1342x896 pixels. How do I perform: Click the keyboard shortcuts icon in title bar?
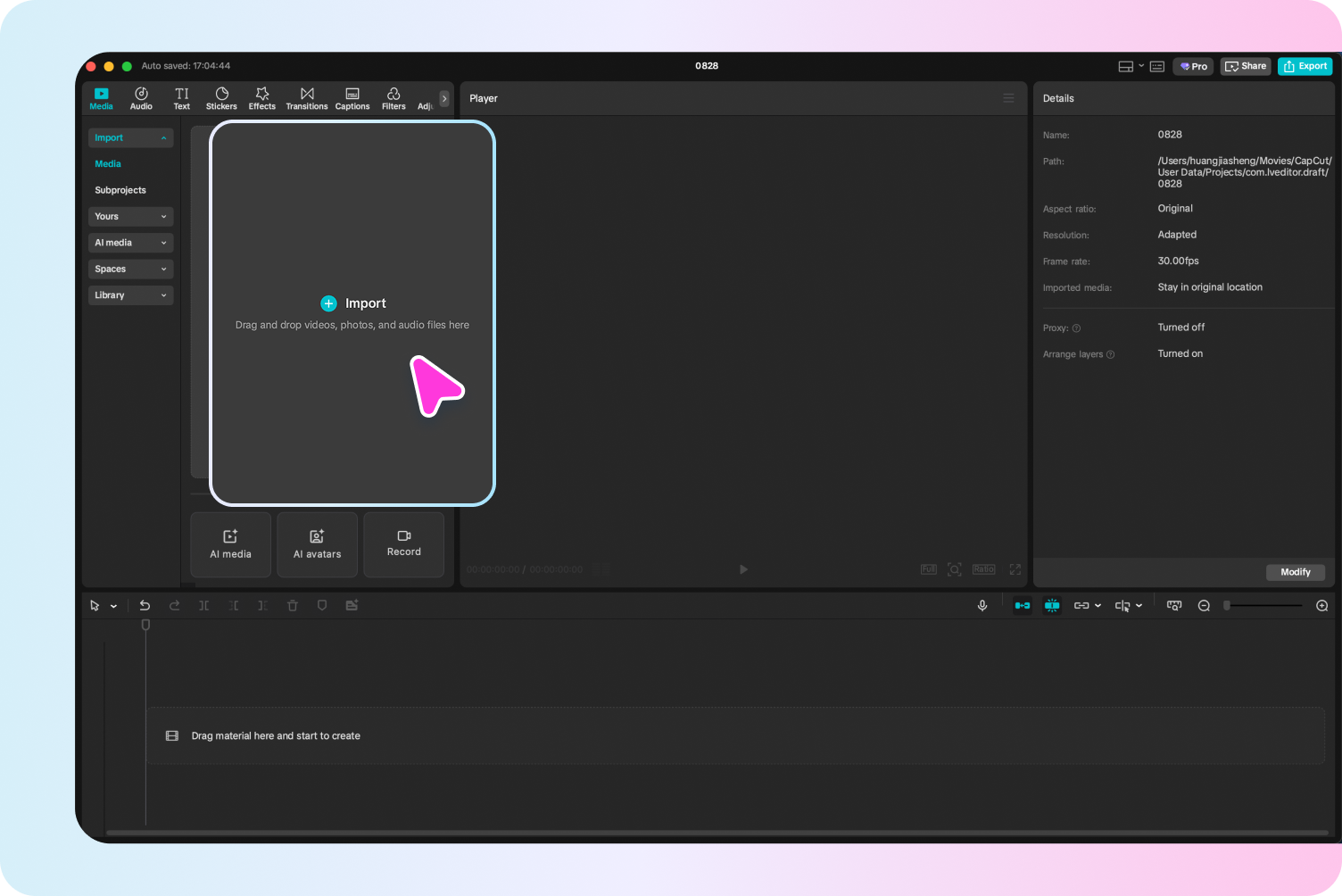[1157, 66]
